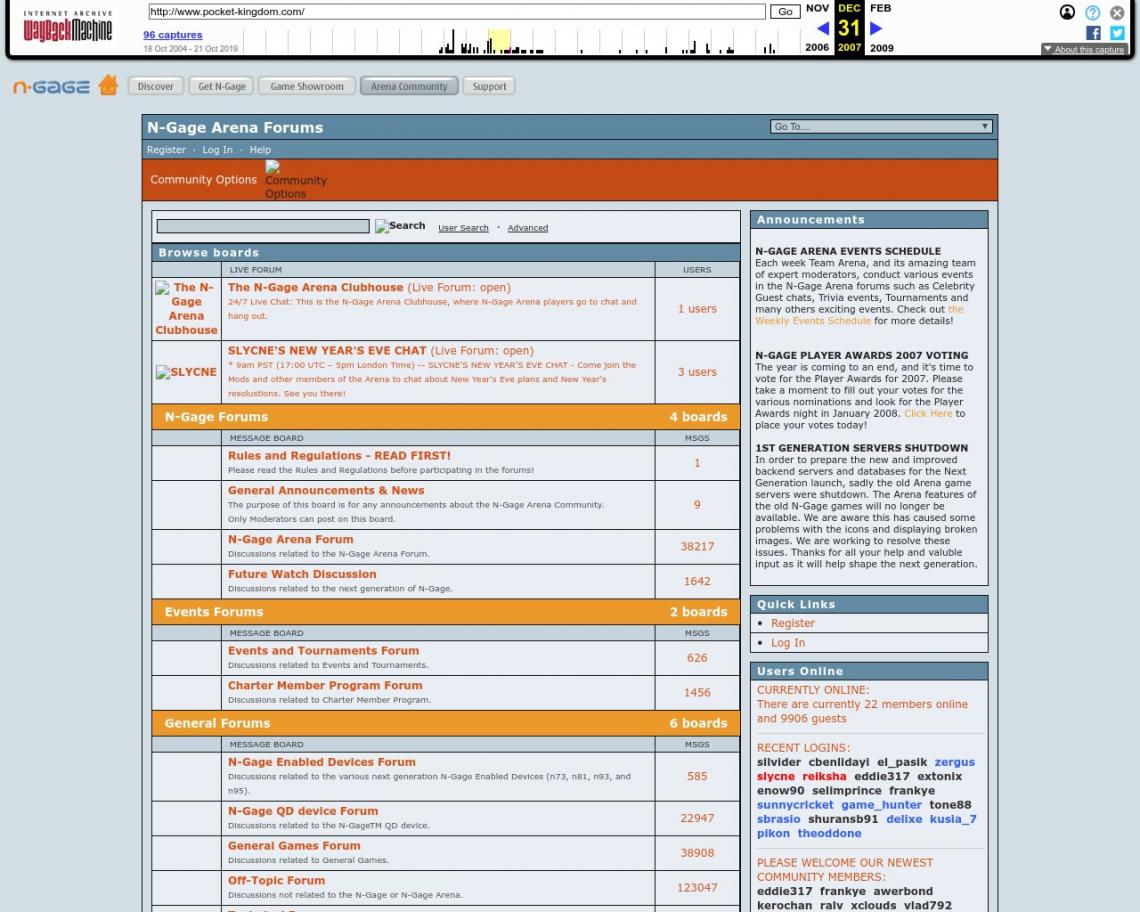Click the Community Options text link
The height and width of the screenshot is (912, 1140).
(x=204, y=180)
